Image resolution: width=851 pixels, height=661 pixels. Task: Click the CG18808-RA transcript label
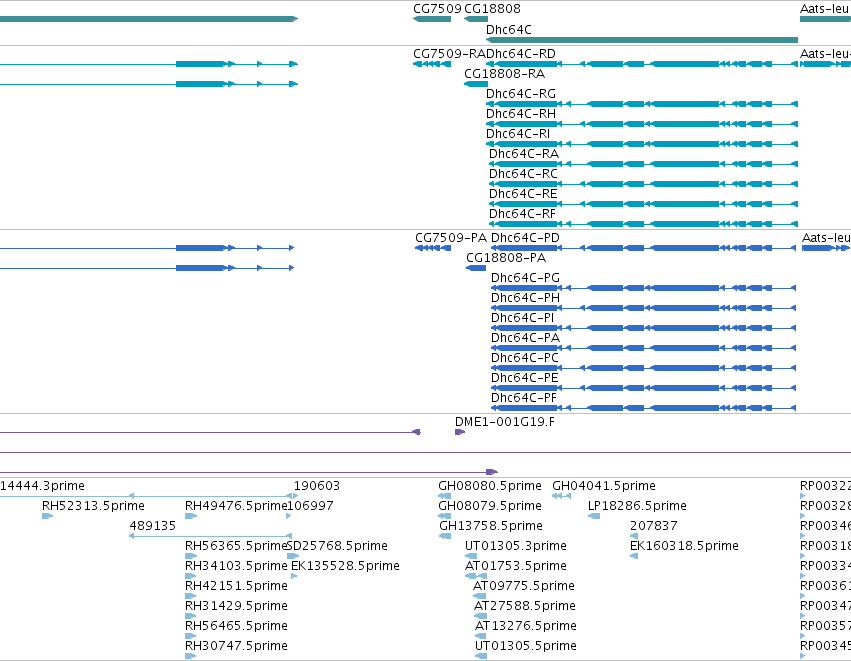[504, 74]
